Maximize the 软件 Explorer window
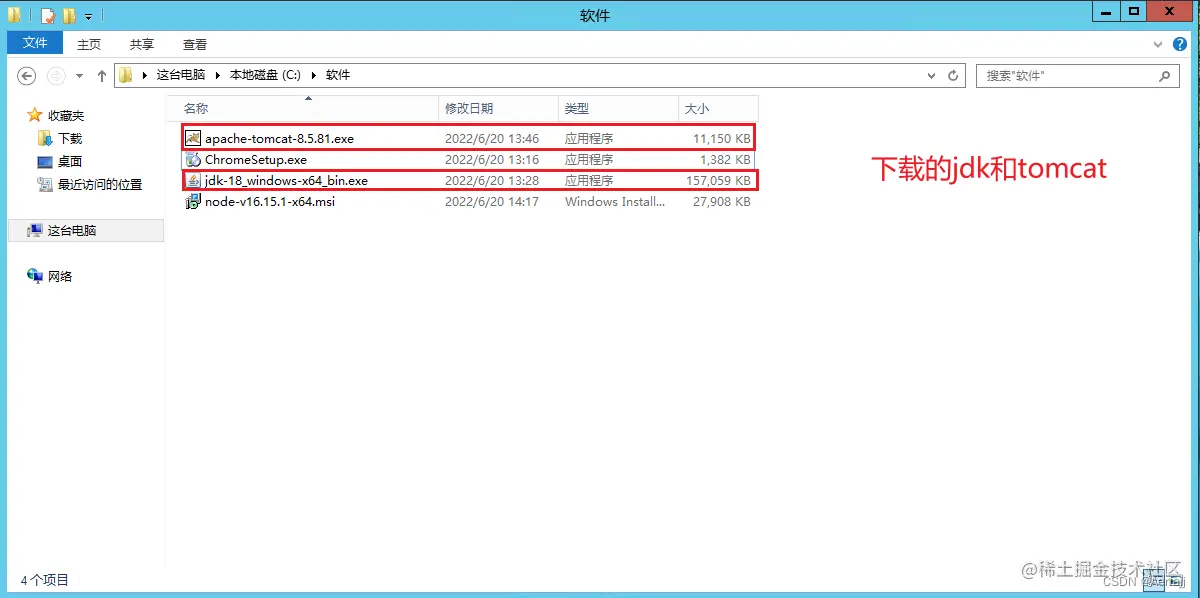This screenshot has width=1200, height=598. point(1133,11)
